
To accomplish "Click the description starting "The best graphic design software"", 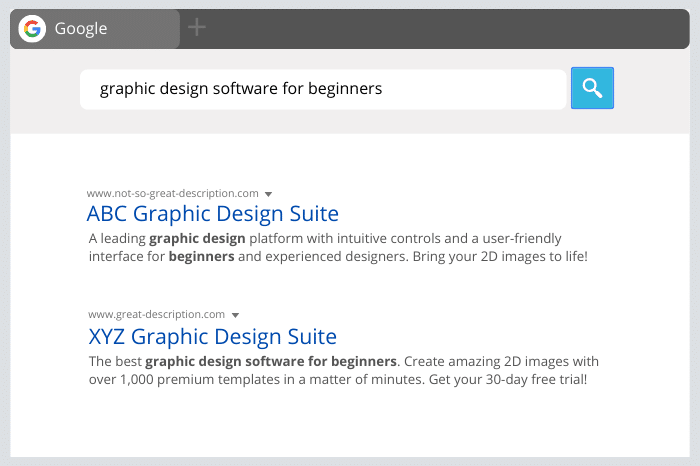I will 343,370.
